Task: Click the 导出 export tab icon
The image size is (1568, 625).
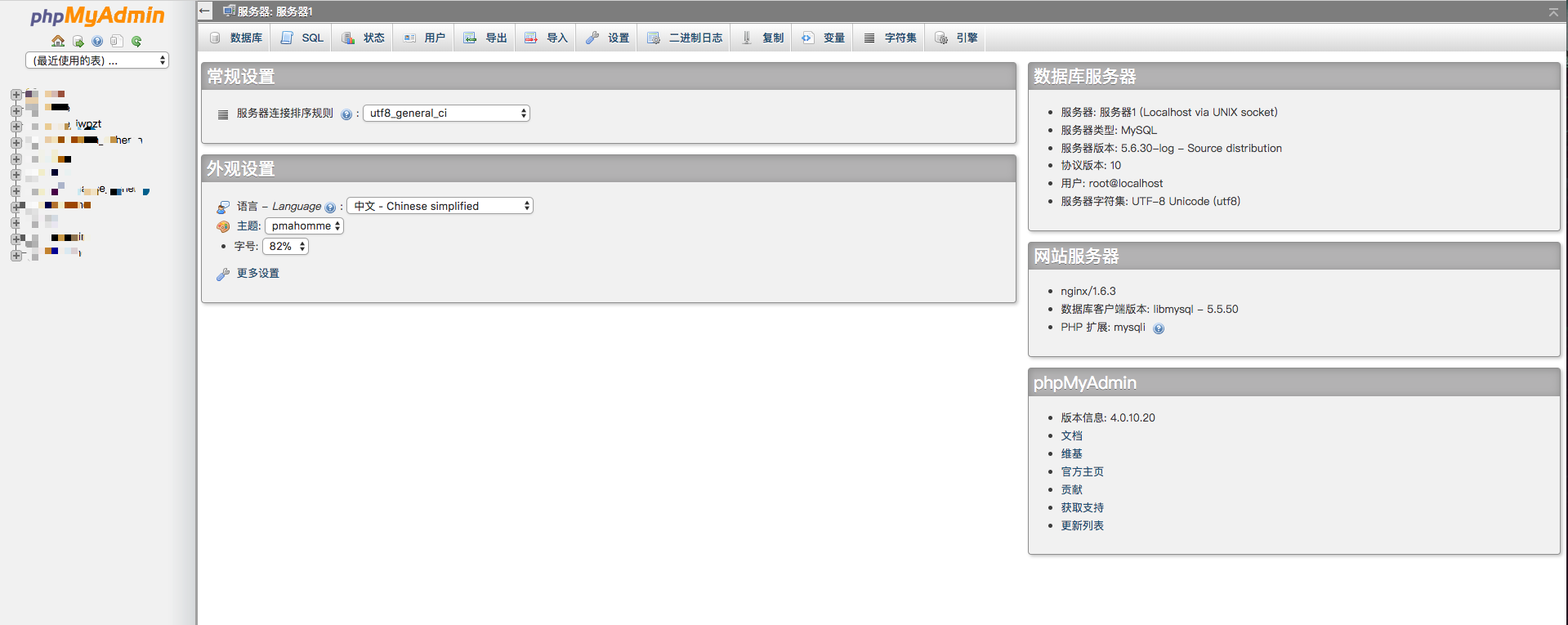Action: 470,38
